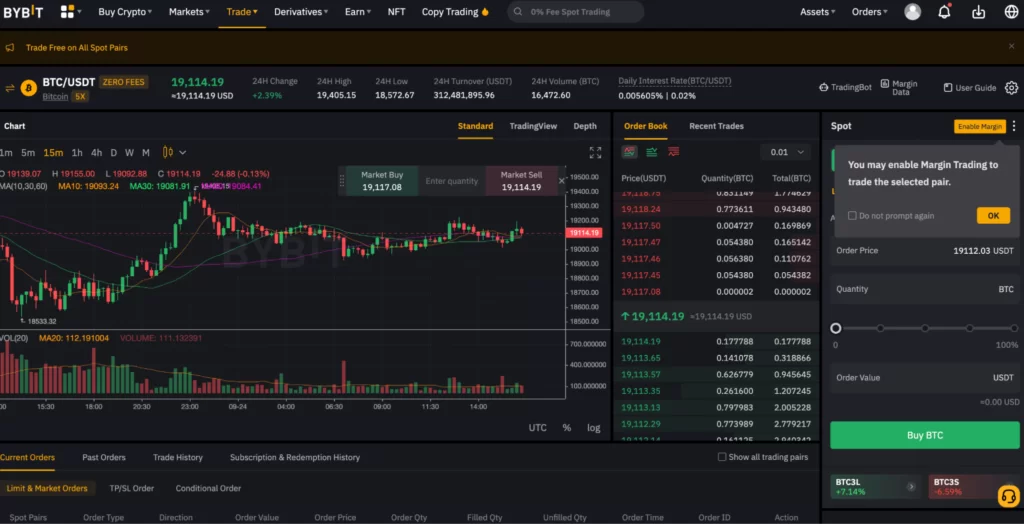Open the apps grid menu icon

click(67, 12)
